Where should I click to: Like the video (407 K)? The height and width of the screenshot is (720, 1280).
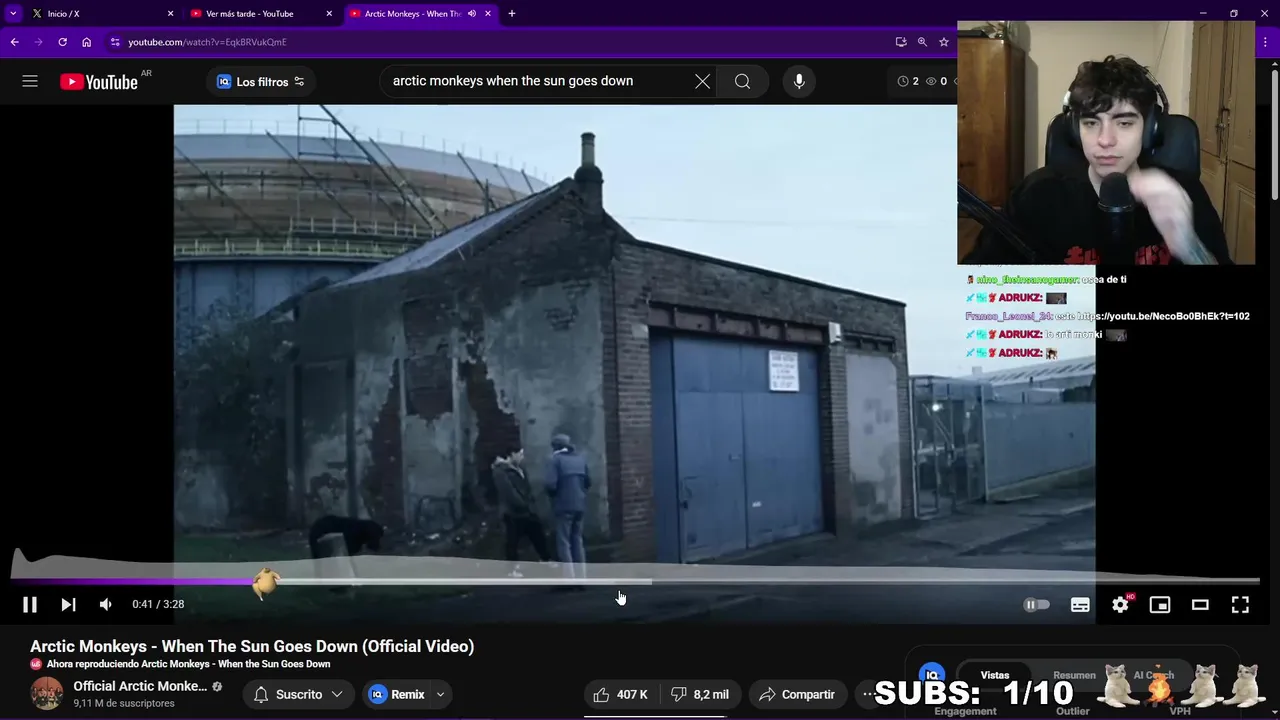pos(621,694)
